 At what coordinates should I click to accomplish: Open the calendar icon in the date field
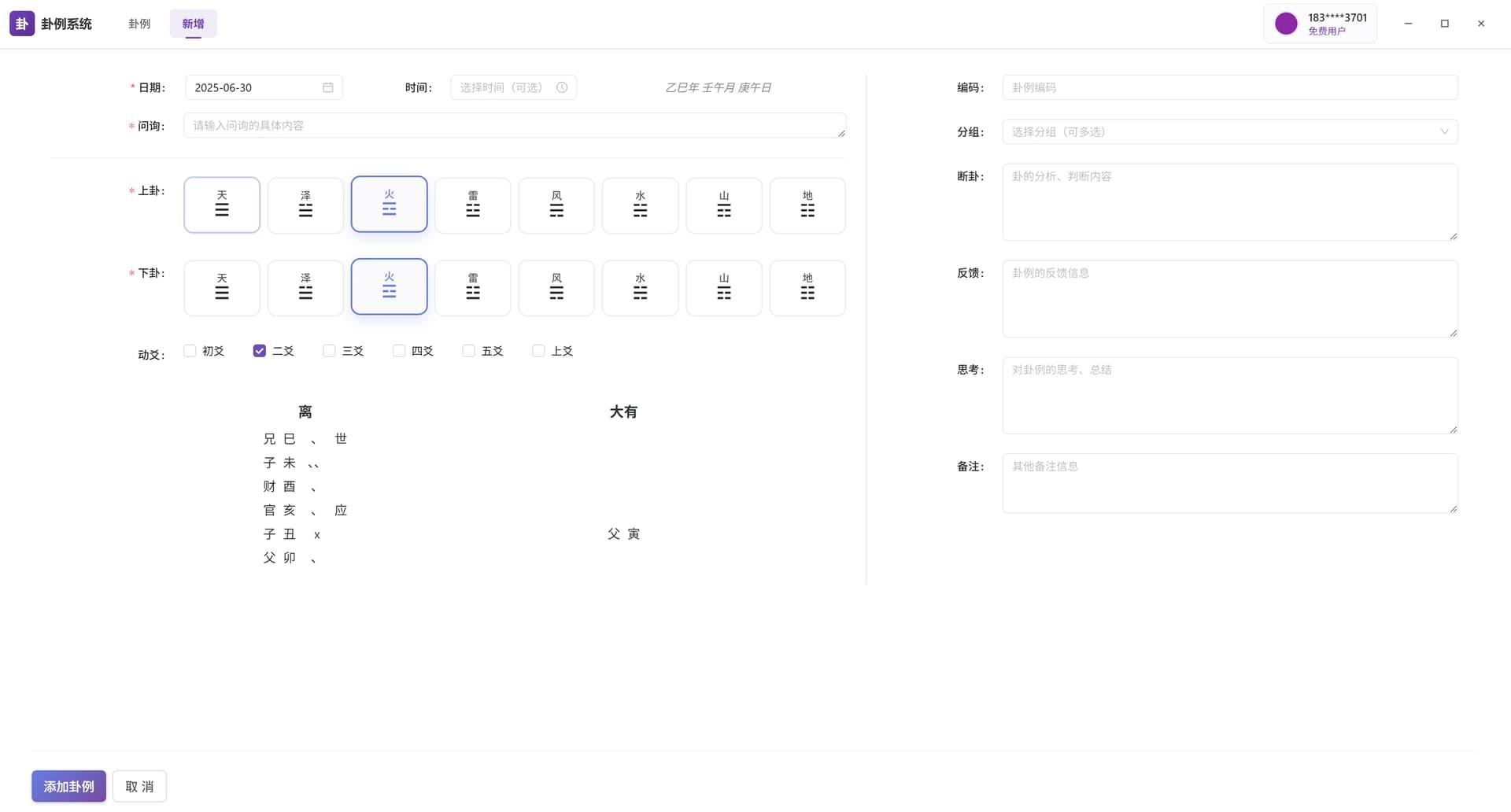click(328, 87)
